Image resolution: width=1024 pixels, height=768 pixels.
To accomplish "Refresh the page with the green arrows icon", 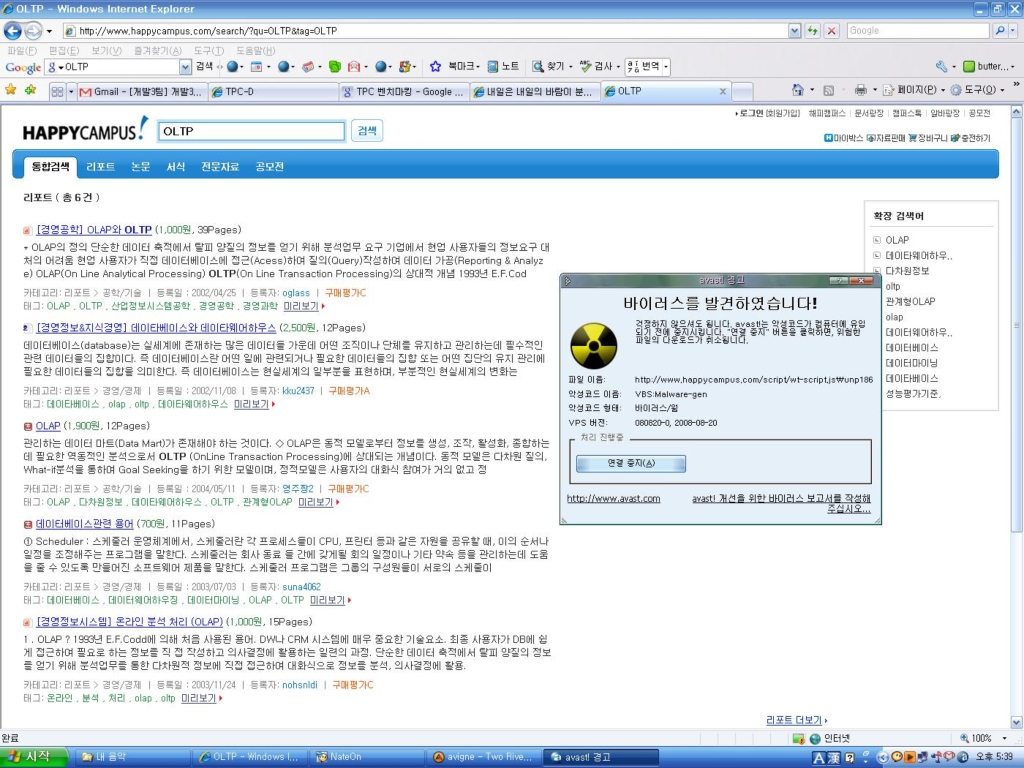I will [813, 31].
